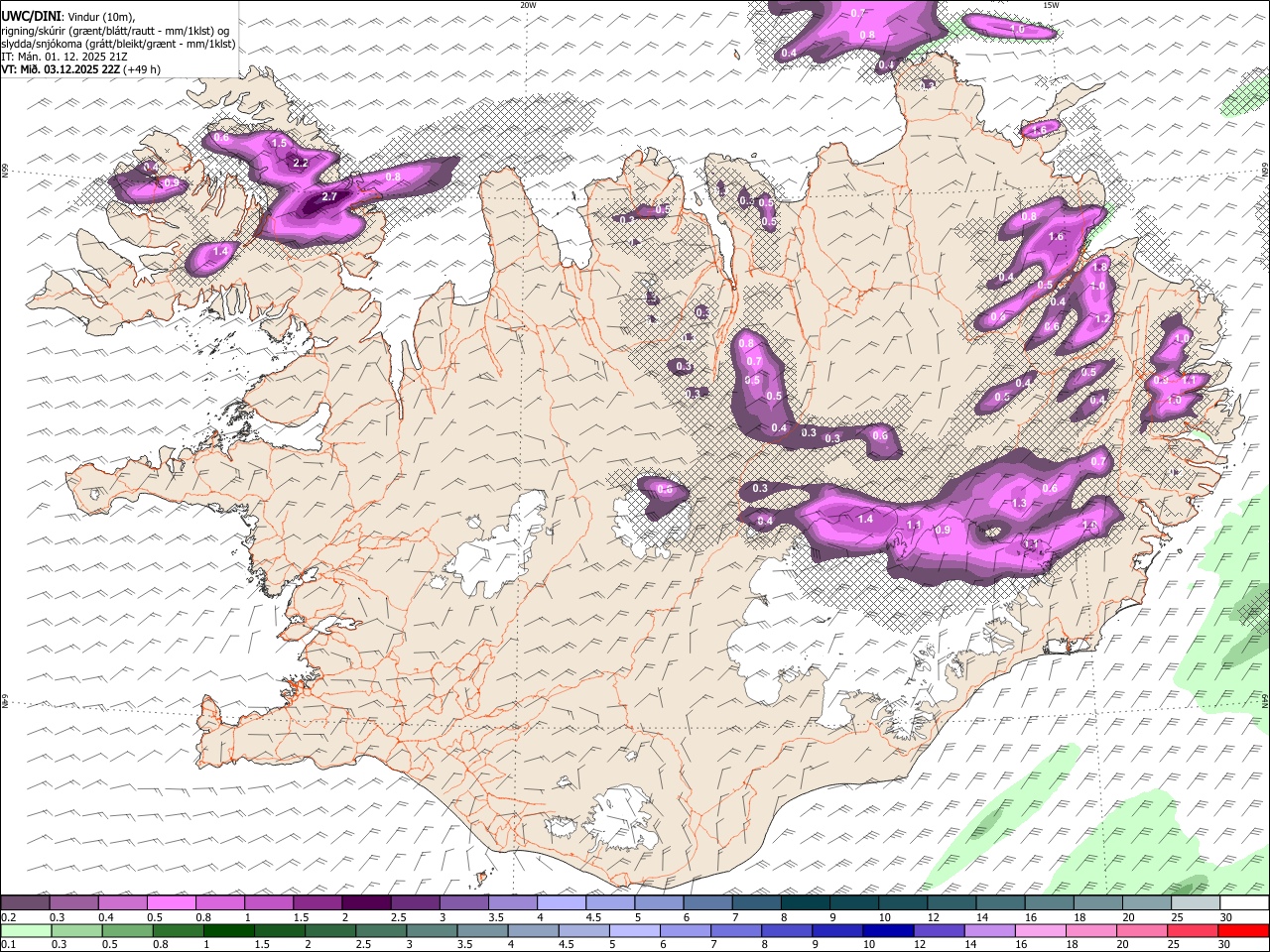1270x952 pixels.
Task: Select lower bar swatch between 25 and 30
Action: tap(1194, 930)
